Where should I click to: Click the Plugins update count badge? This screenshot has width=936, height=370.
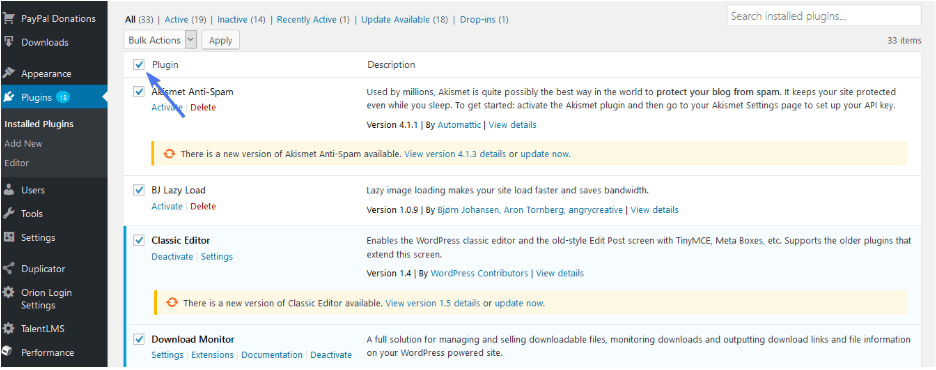point(63,97)
